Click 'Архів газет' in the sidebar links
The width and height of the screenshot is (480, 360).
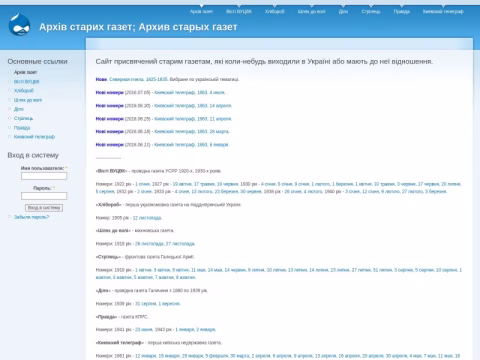coord(25,72)
